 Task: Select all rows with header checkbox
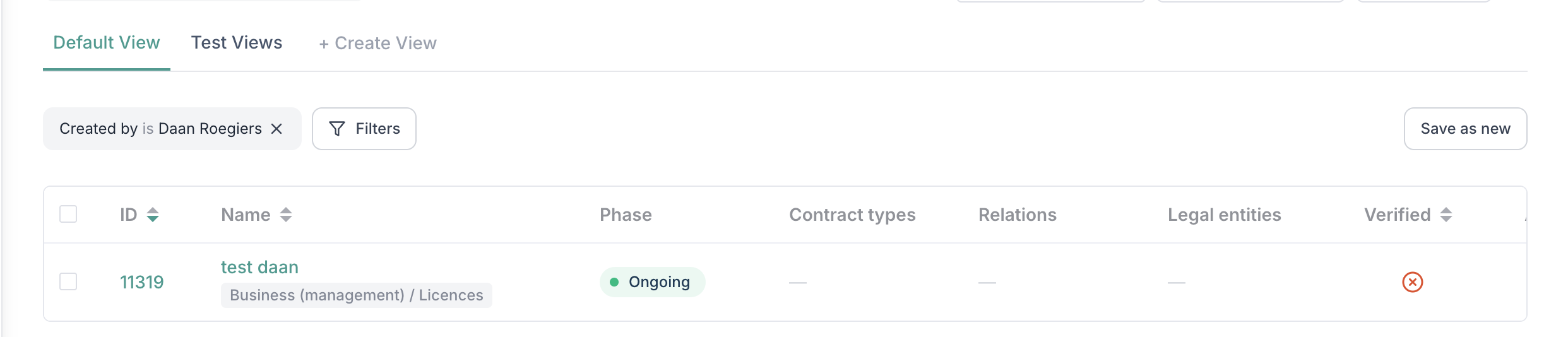click(68, 215)
